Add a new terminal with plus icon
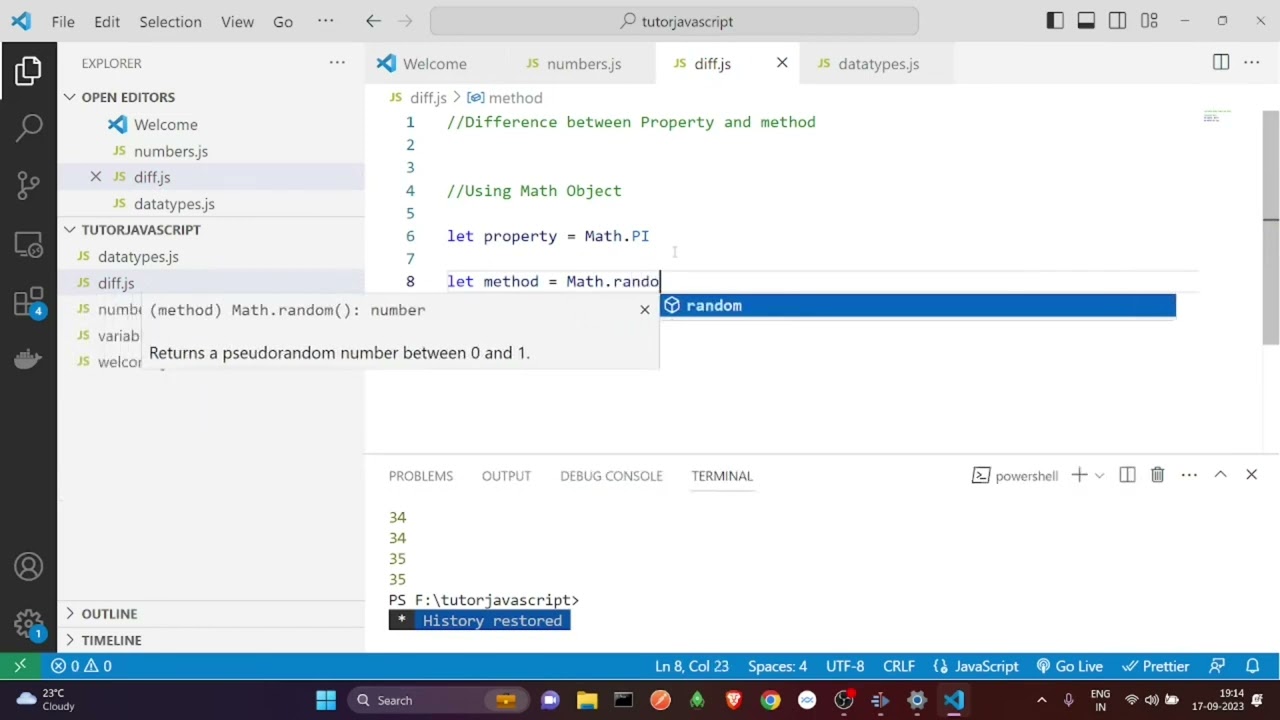 click(1079, 475)
